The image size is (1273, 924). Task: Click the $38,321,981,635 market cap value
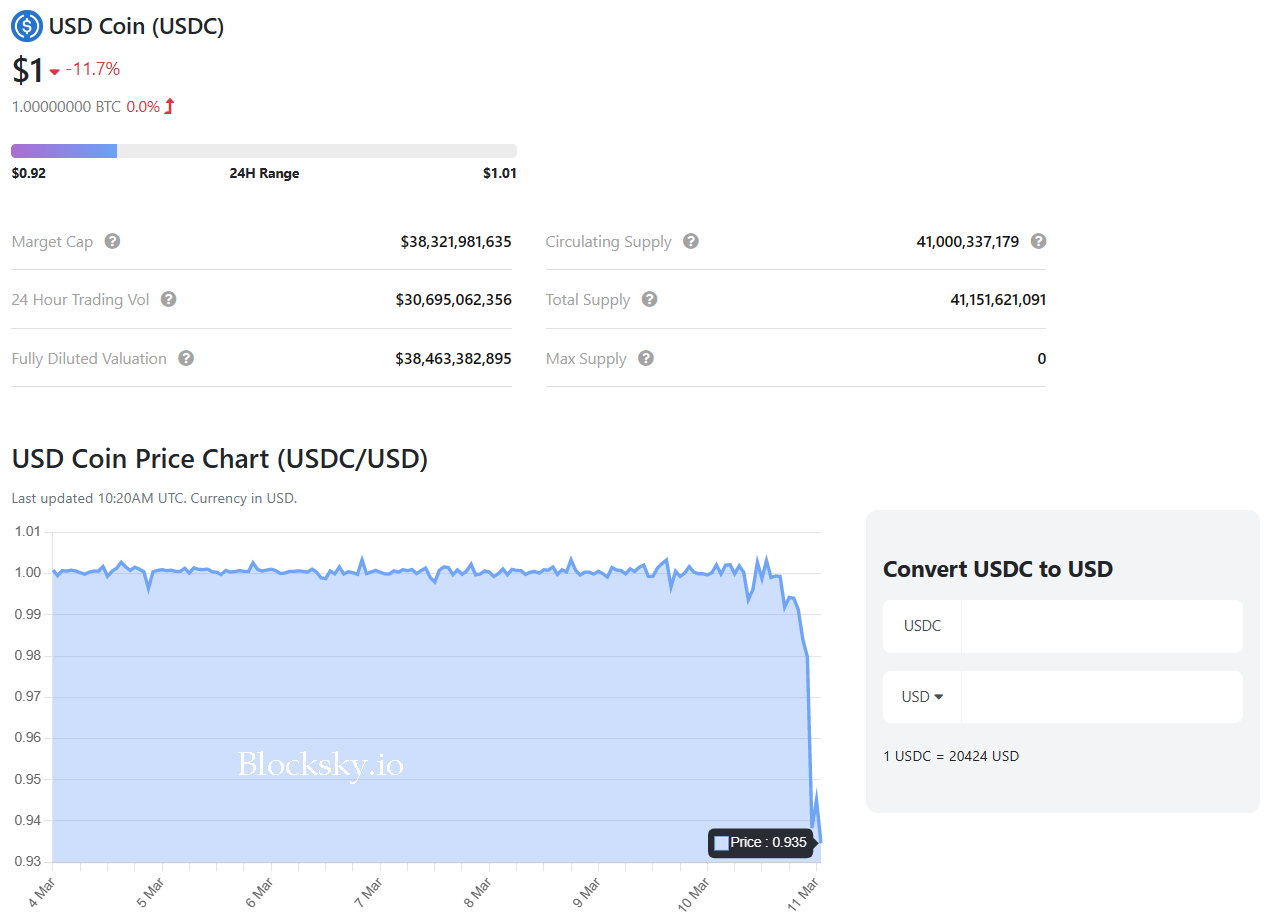pyautogui.click(x=456, y=241)
